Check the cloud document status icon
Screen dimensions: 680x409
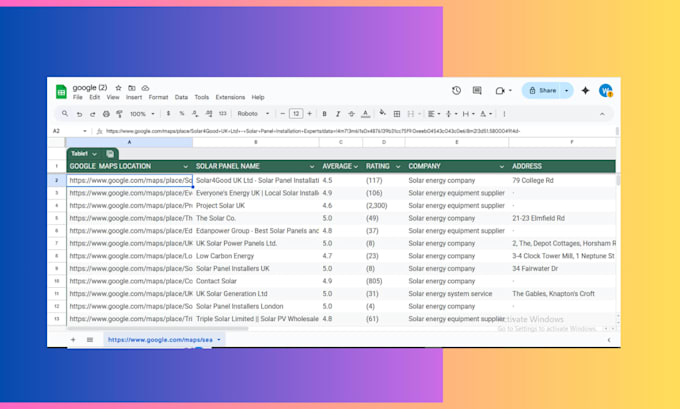pos(145,88)
